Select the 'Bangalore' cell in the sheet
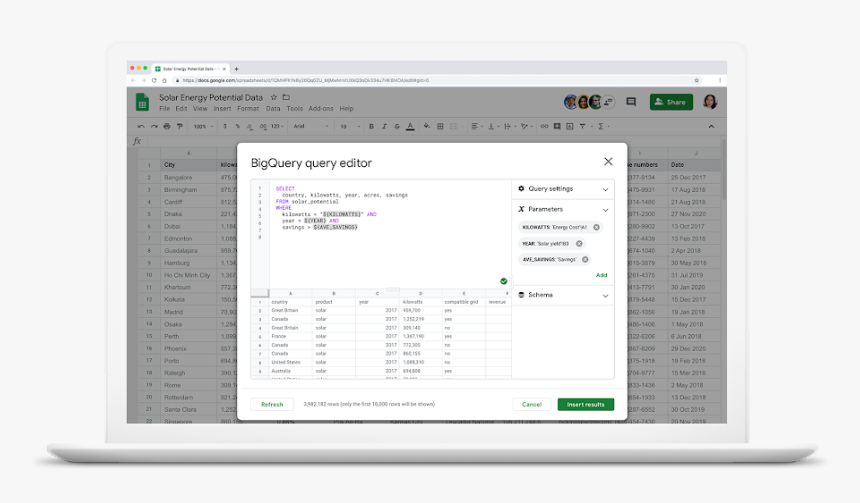The width and height of the screenshot is (860, 503). (x=188, y=178)
